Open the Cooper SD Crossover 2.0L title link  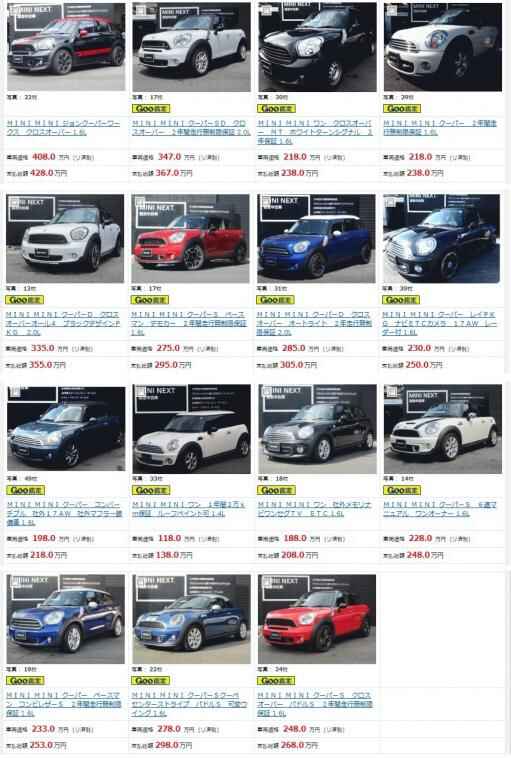coord(191,128)
